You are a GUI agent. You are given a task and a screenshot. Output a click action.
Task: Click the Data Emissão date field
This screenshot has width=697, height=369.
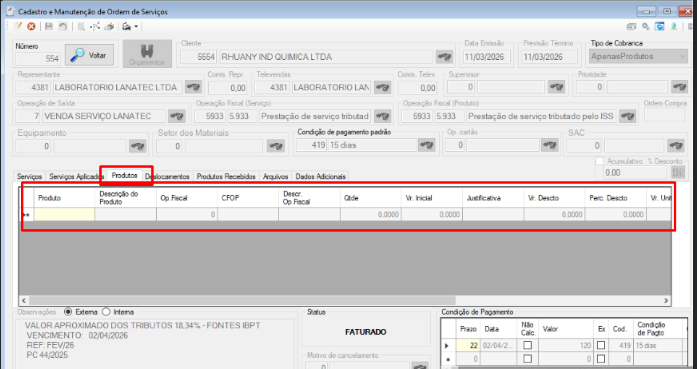[x=487, y=57]
